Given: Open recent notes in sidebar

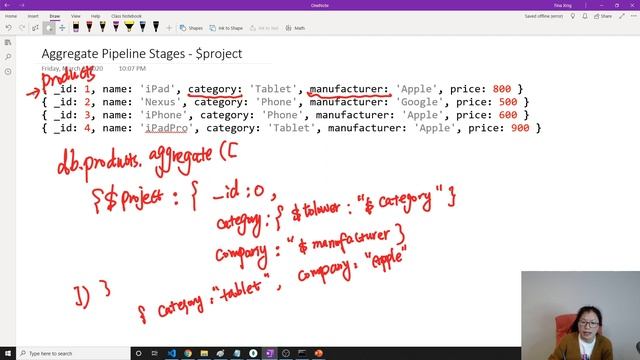Looking at the screenshot, I should click(x=8, y=71).
